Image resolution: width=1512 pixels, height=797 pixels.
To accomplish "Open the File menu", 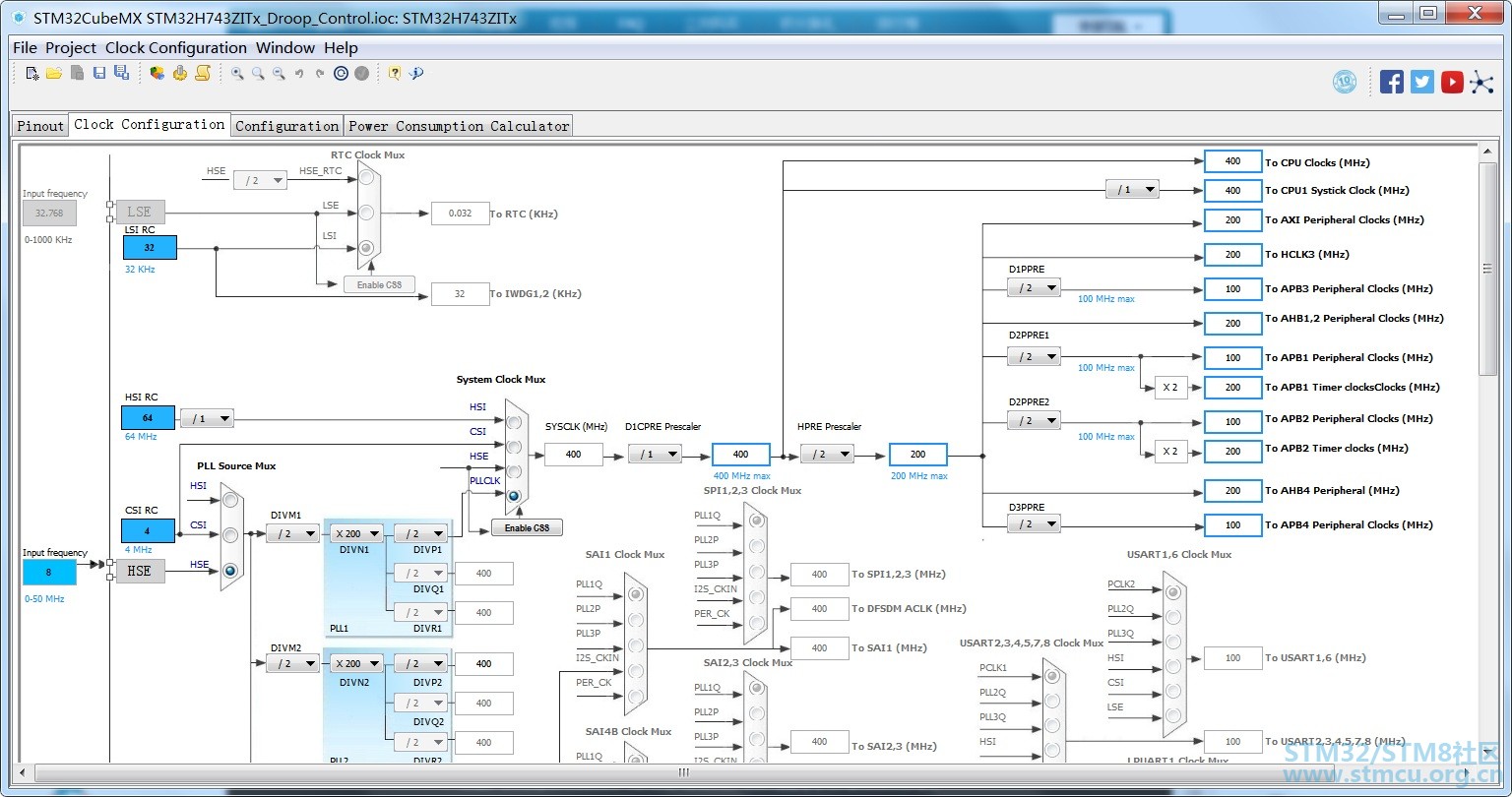I will tap(25, 47).
